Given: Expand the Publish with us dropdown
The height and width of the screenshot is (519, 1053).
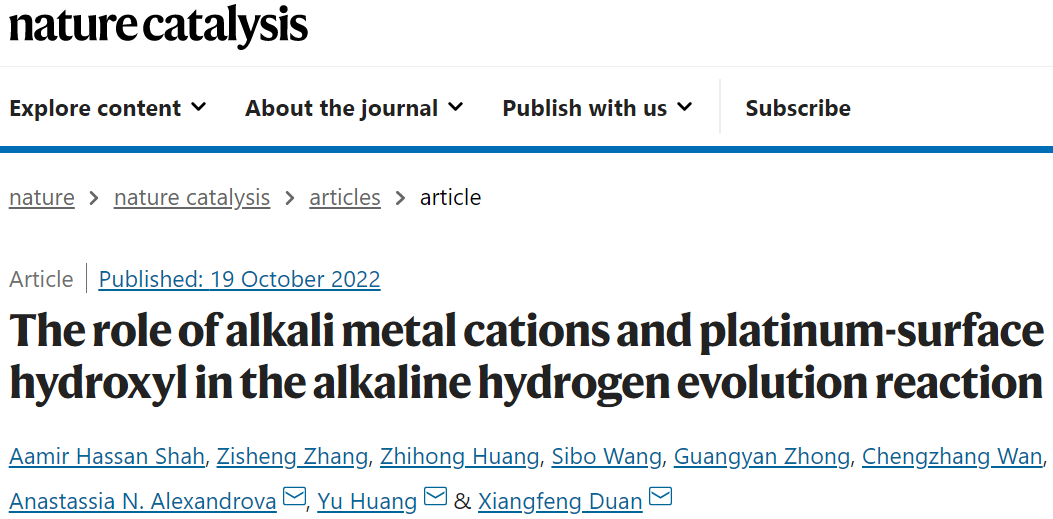Looking at the screenshot, I should [597, 107].
